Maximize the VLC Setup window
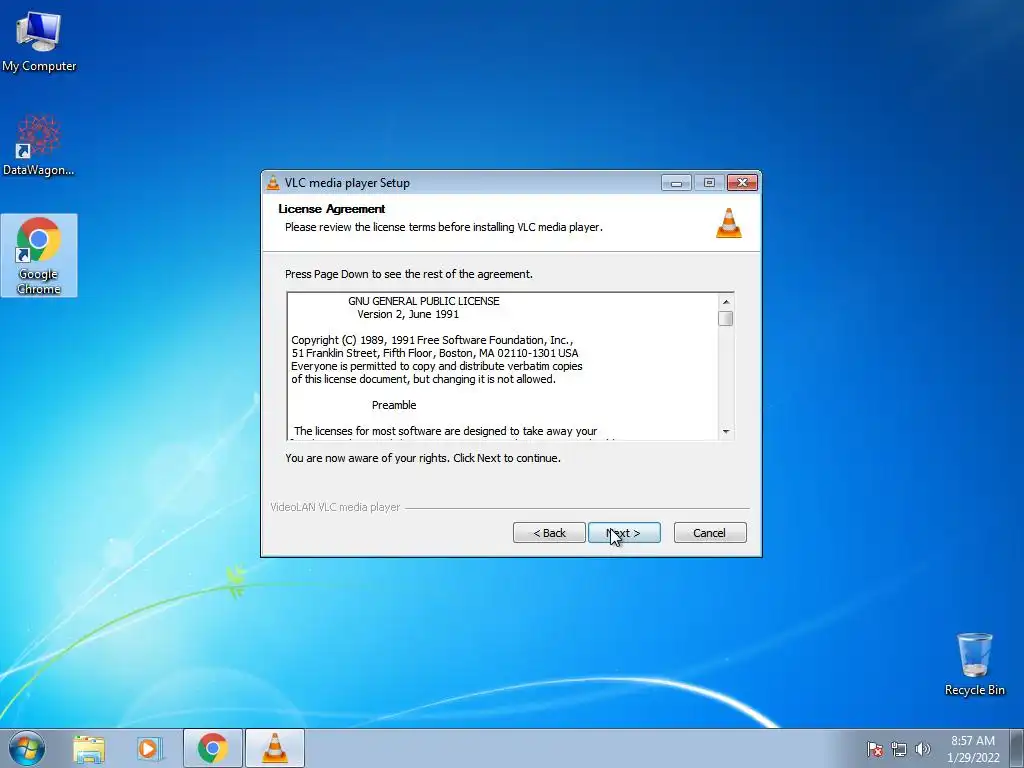Screen dimensions: 1024x768 click(709, 183)
